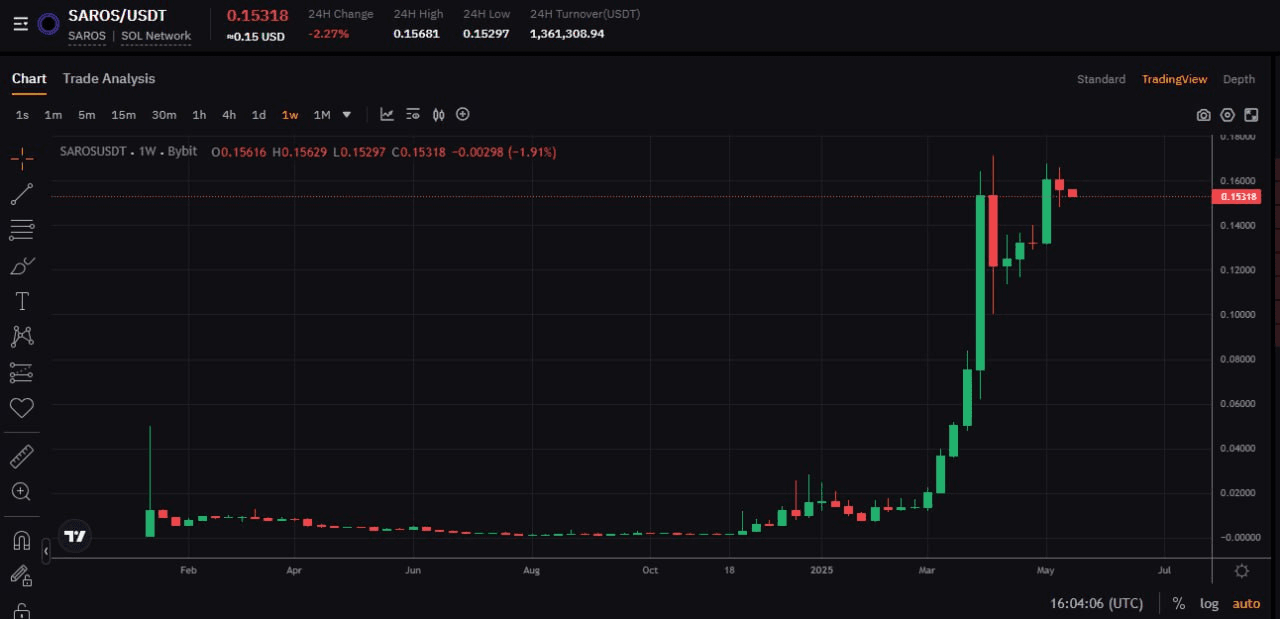Enable magnet snap mode
1280x619 pixels.
pyautogui.click(x=21, y=540)
